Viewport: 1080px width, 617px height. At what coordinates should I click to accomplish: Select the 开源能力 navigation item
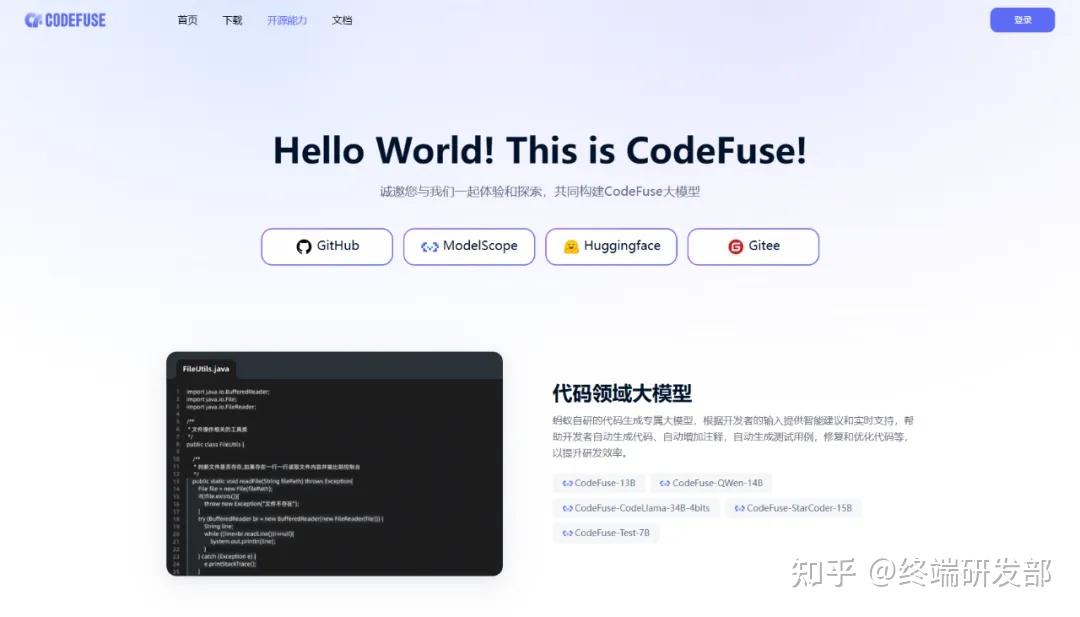[287, 20]
